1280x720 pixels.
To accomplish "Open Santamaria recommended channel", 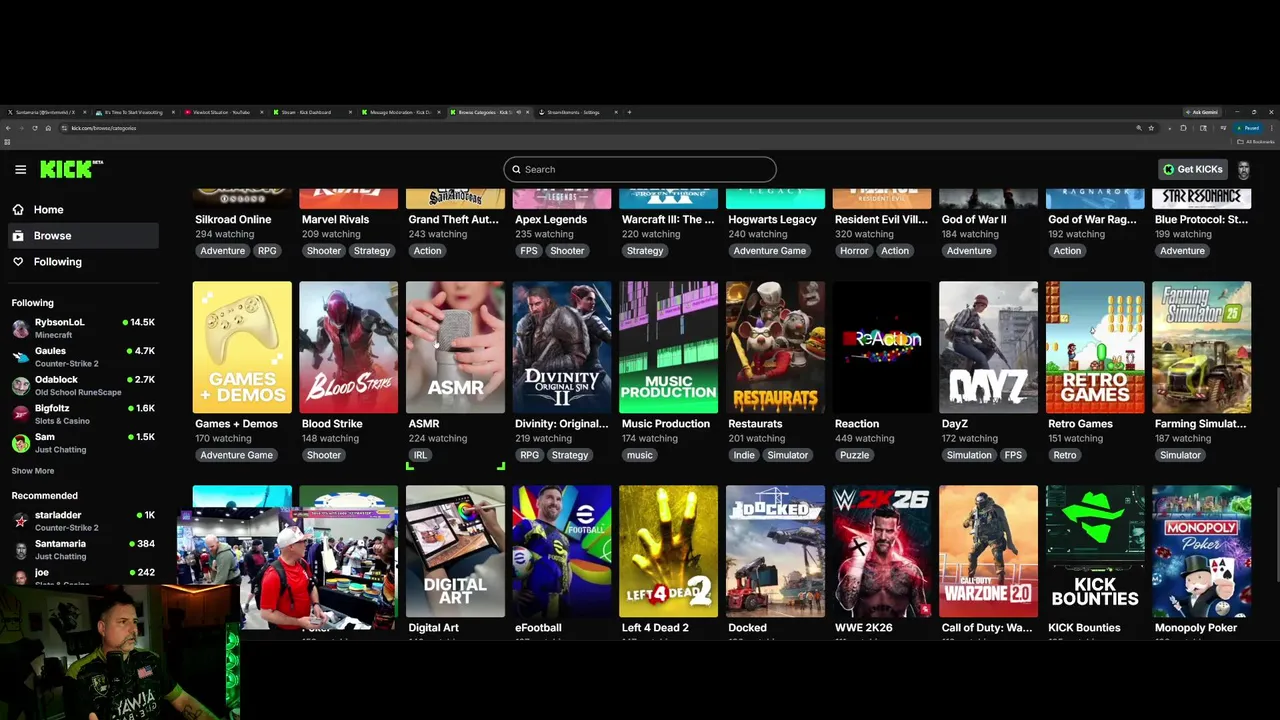I will pos(82,549).
